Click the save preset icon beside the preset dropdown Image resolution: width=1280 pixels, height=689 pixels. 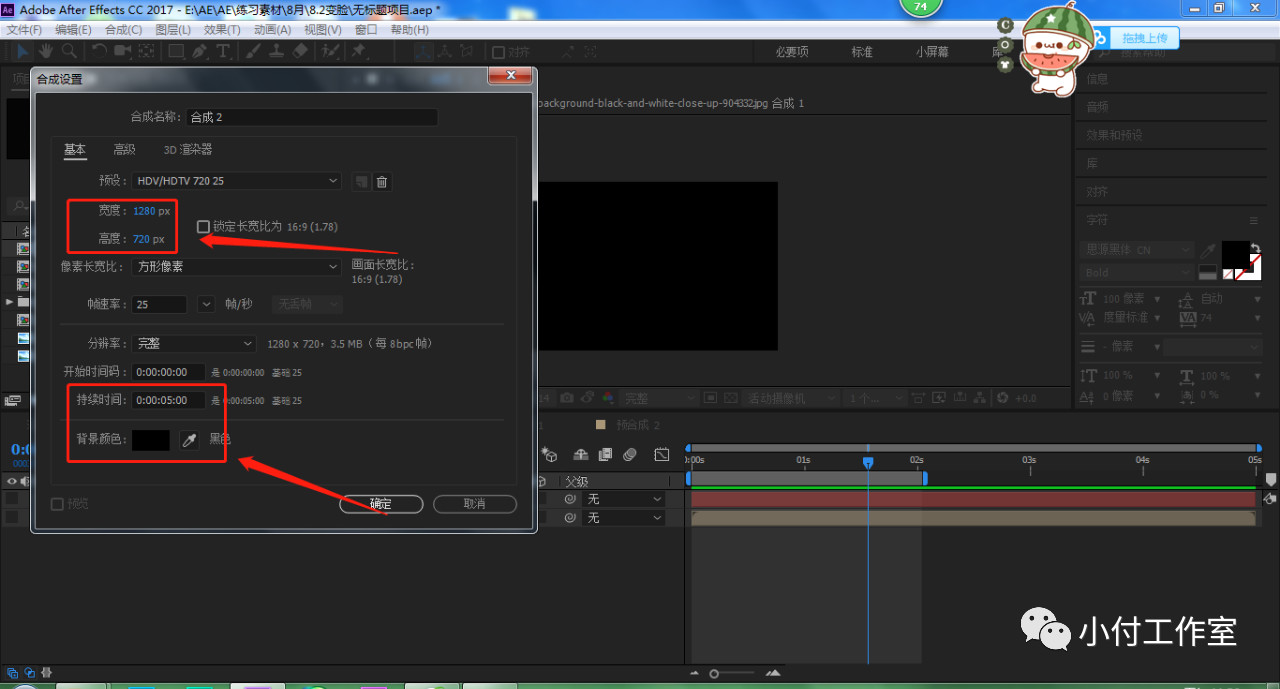coord(361,182)
